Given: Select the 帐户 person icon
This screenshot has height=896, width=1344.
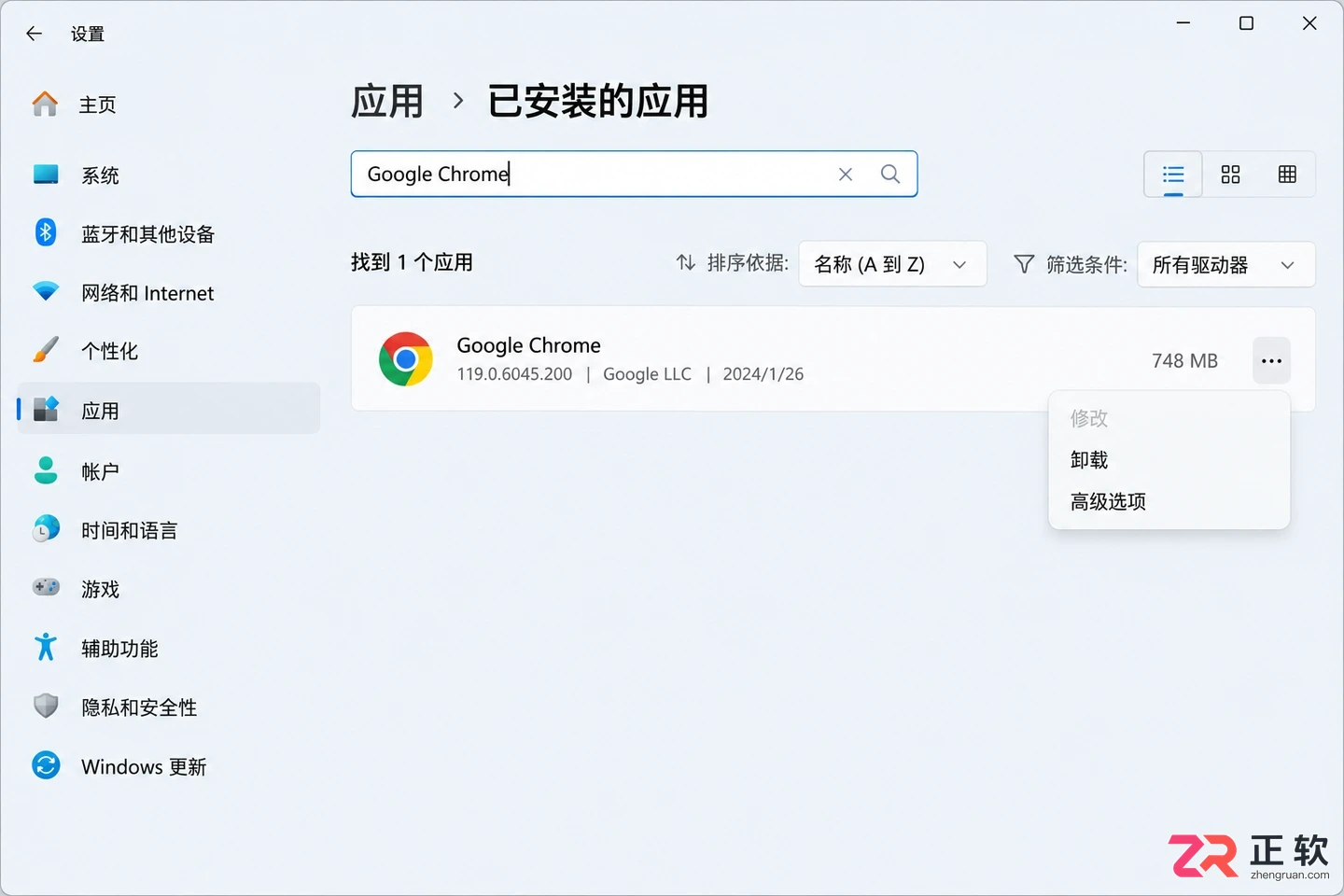Looking at the screenshot, I should pyautogui.click(x=46, y=470).
